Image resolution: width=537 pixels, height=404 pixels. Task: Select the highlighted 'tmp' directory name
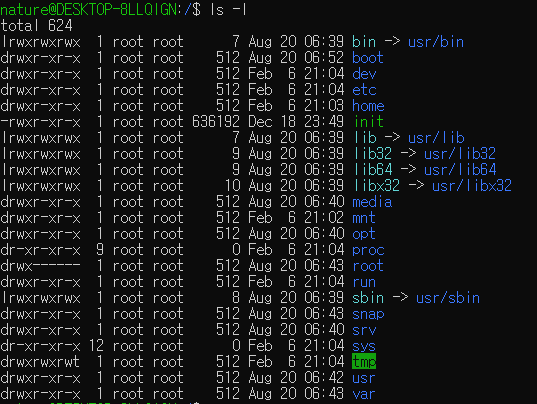coord(364,362)
